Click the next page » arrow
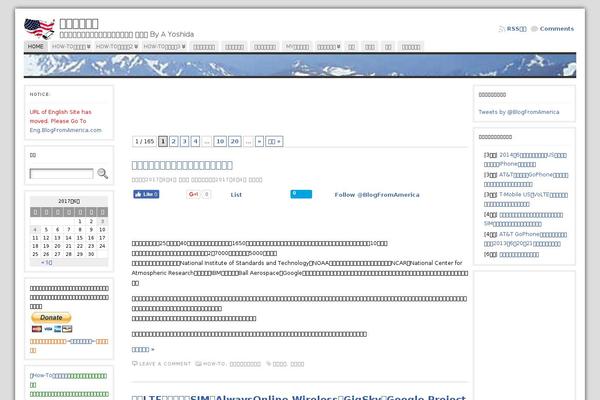The height and width of the screenshot is (400, 600). [x=259, y=141]
